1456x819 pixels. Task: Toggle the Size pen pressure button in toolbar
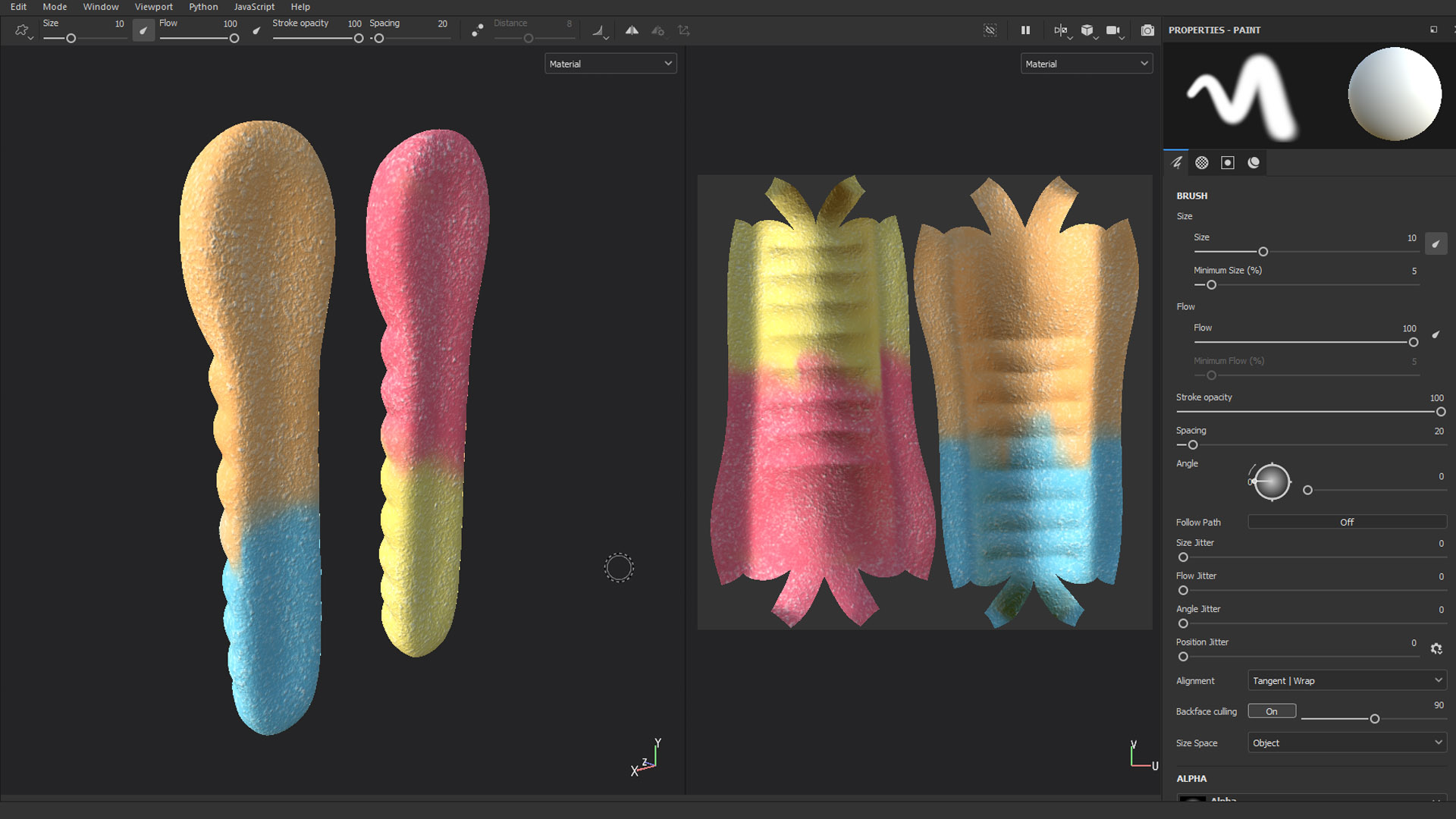[x=143, y=30]
